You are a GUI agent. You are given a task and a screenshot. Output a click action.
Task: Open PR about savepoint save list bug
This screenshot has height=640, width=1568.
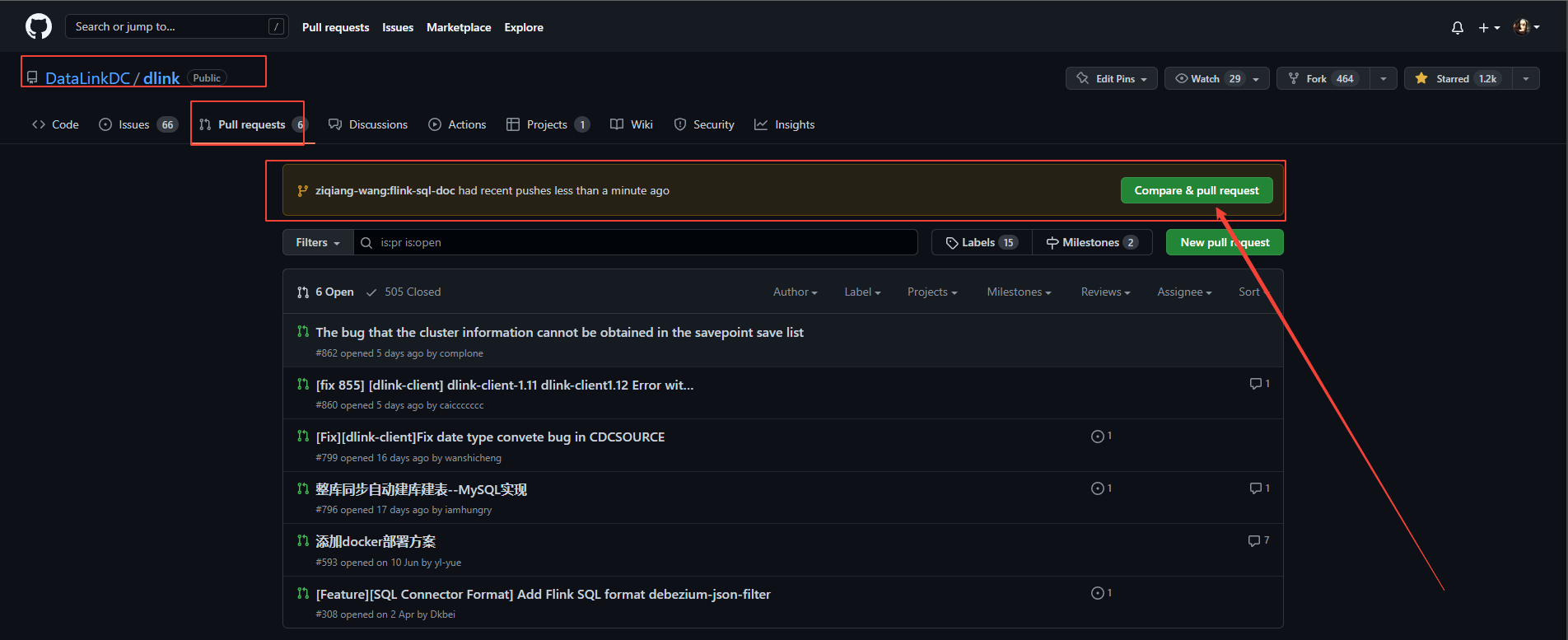pyautogui.click(x=559, y=332)
